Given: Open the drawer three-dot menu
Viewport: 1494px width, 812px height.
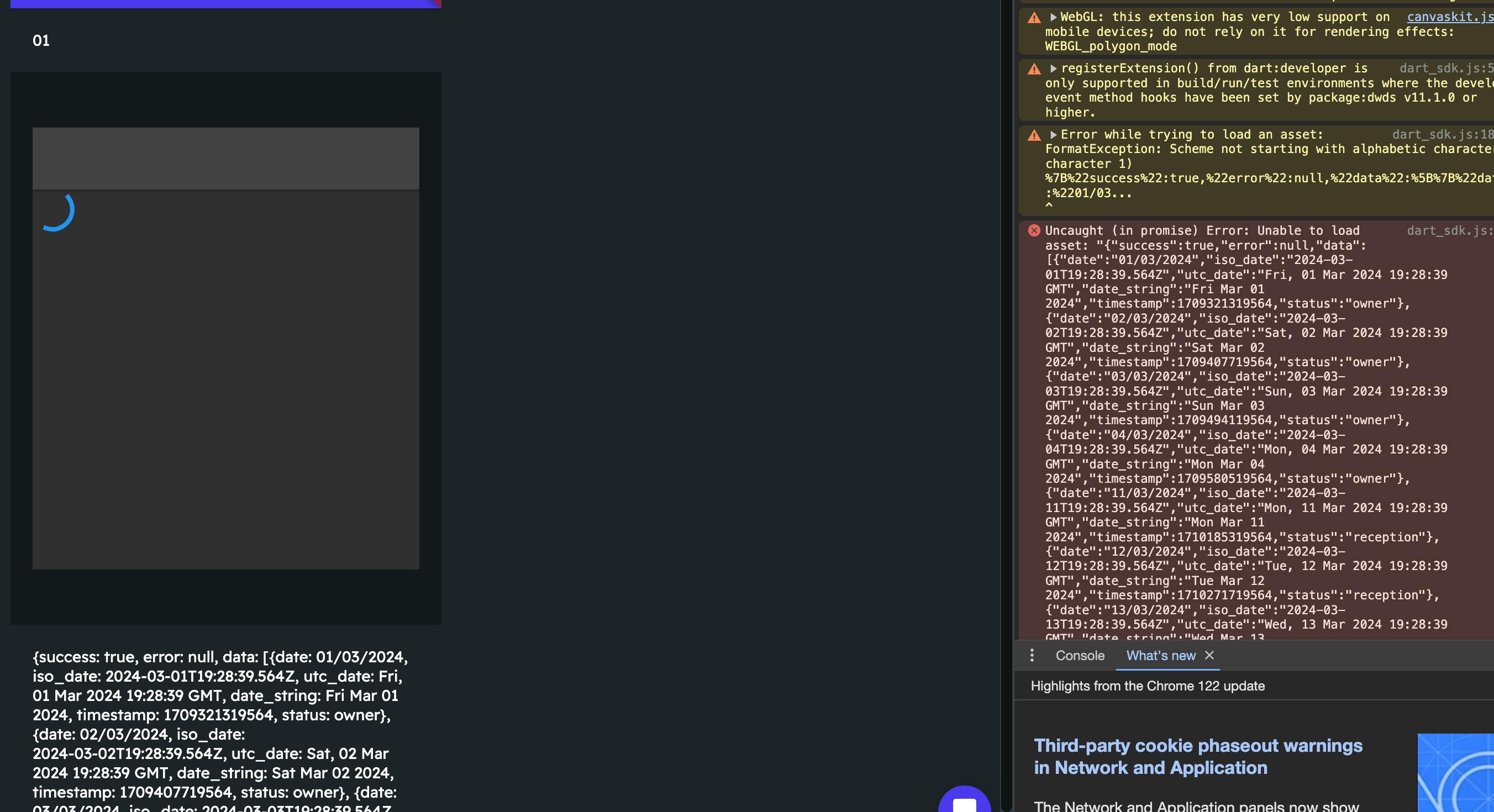Looking at the screenshot, I should (x=1032, y=655).
